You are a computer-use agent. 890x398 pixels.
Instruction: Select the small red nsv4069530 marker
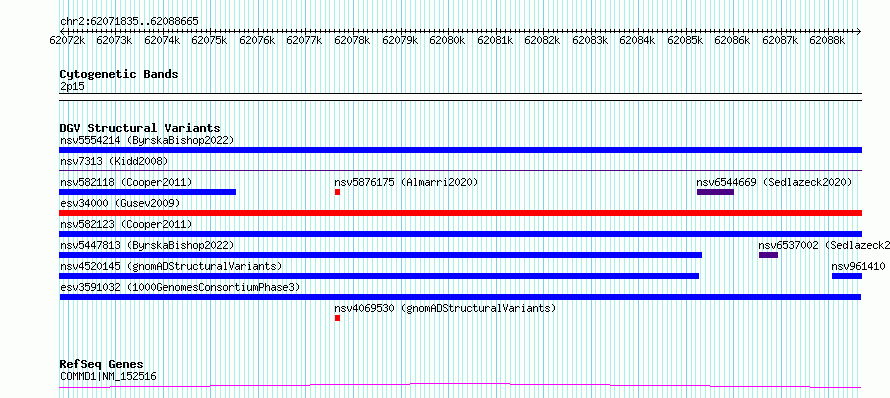[x=337, y=318]
